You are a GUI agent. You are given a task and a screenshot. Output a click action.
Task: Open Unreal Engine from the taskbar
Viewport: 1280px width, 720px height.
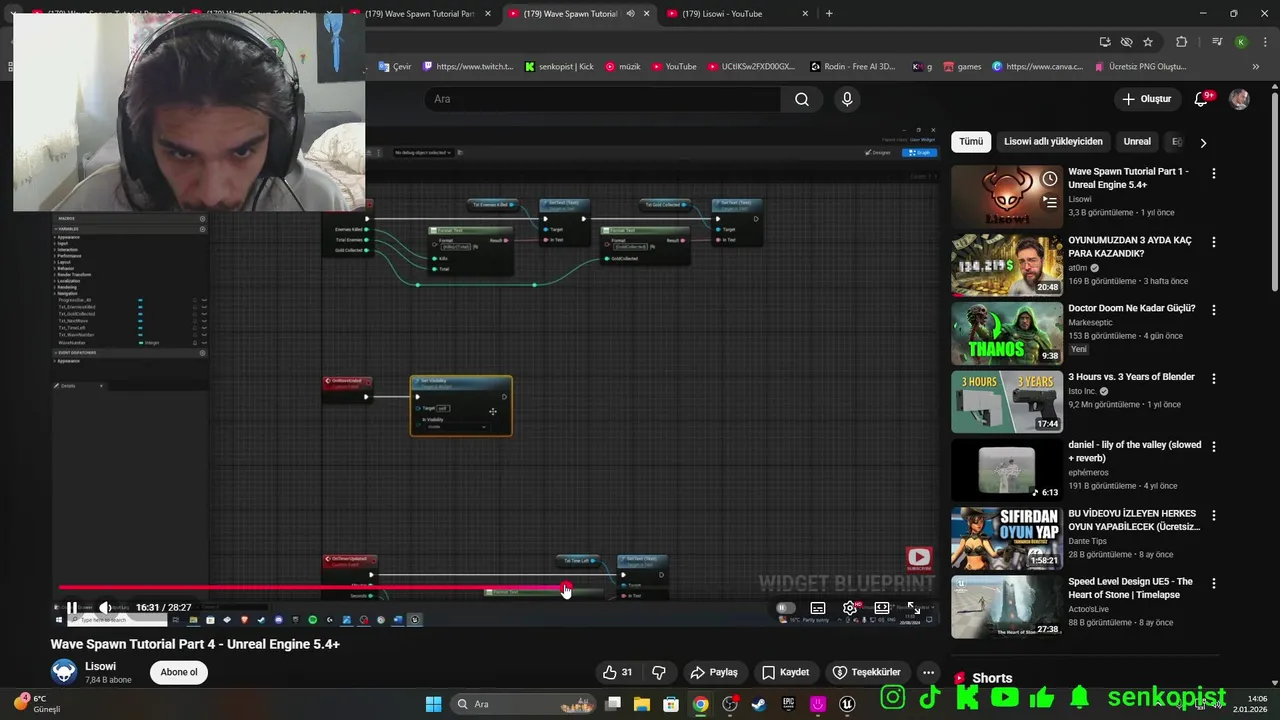point(847,704)
